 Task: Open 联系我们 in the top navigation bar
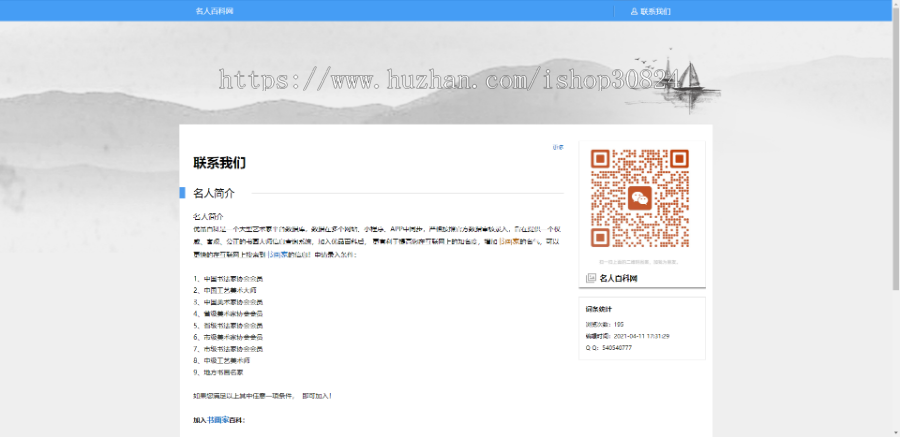coord(655,11)
